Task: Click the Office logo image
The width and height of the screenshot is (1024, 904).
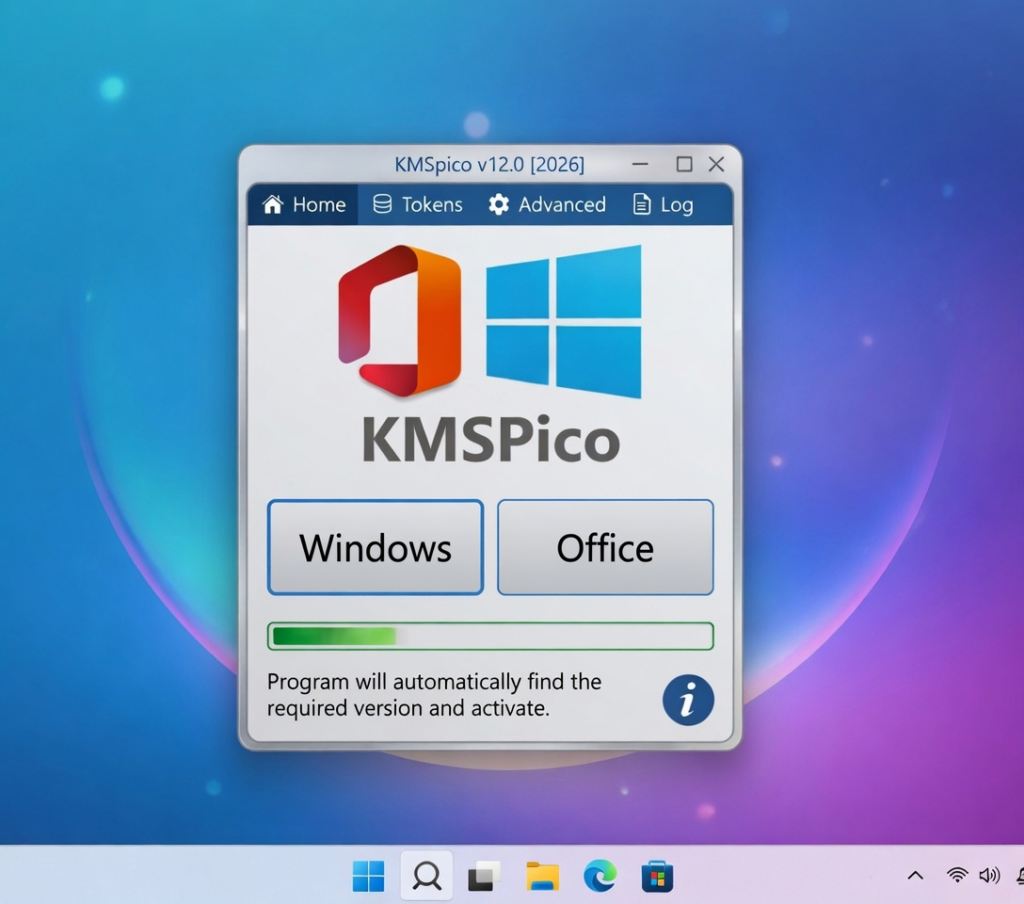Action: tap(400, 321)
